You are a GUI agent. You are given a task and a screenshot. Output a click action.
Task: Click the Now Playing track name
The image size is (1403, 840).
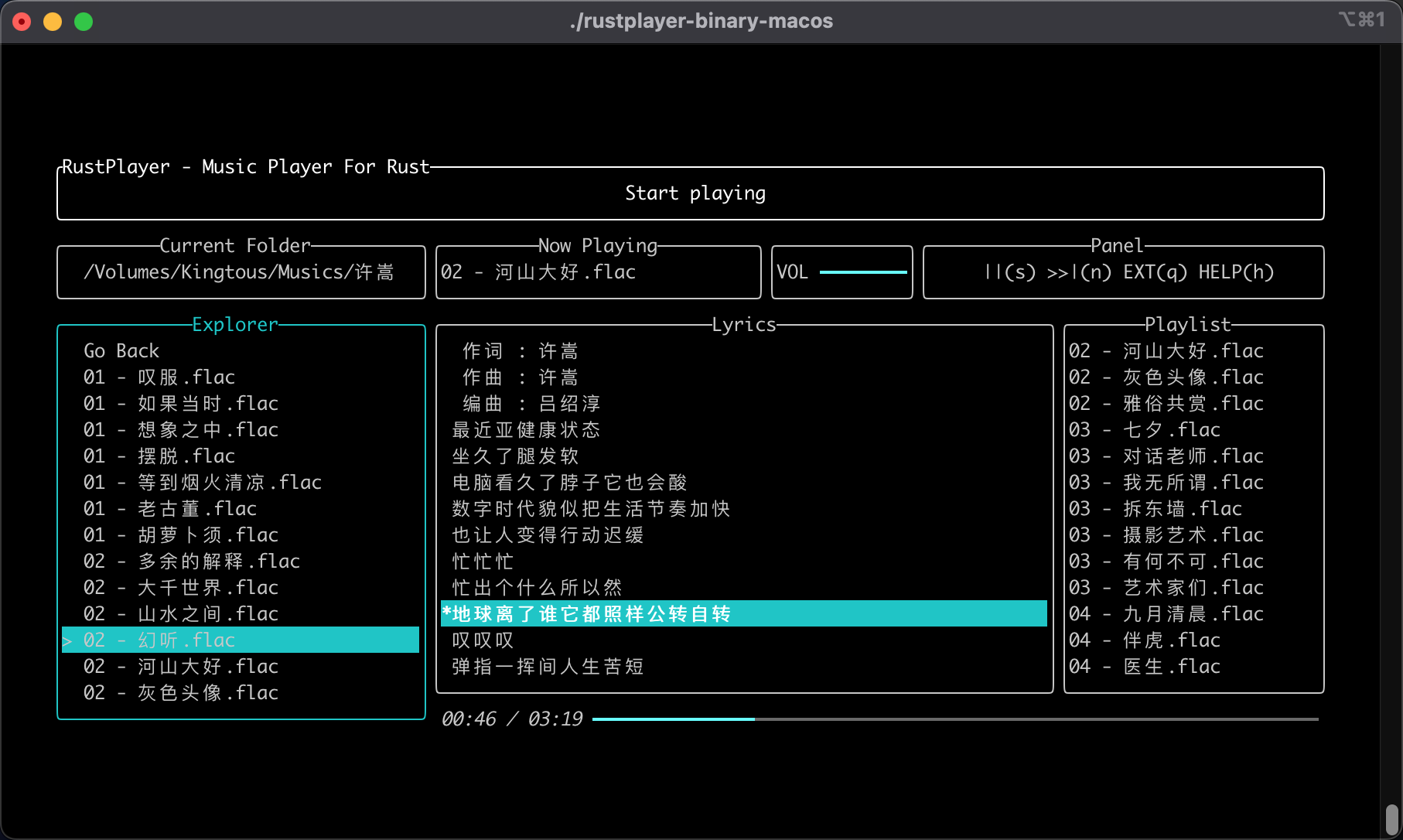538,272
